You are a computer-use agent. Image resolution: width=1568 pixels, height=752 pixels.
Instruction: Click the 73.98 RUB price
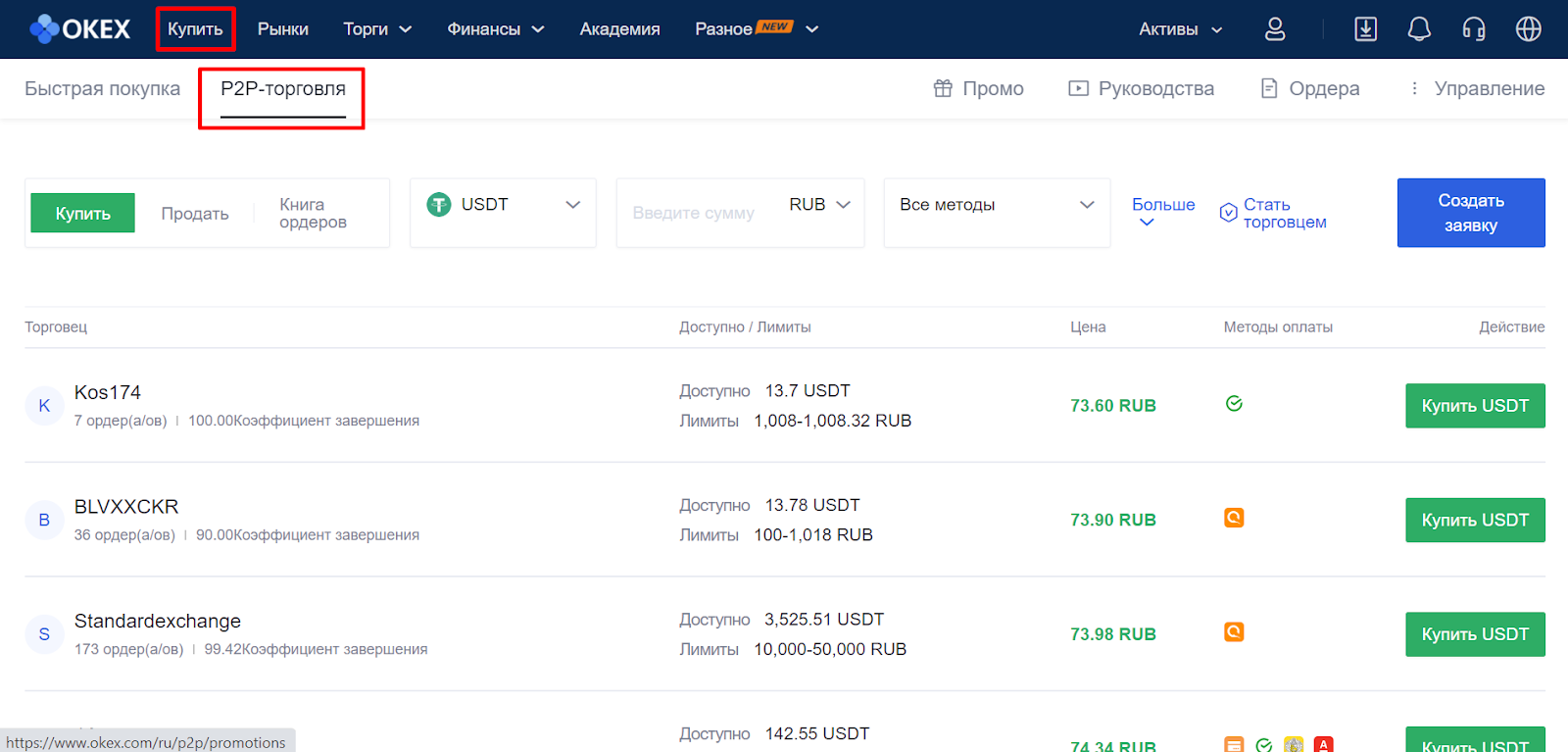(1113, 634)
